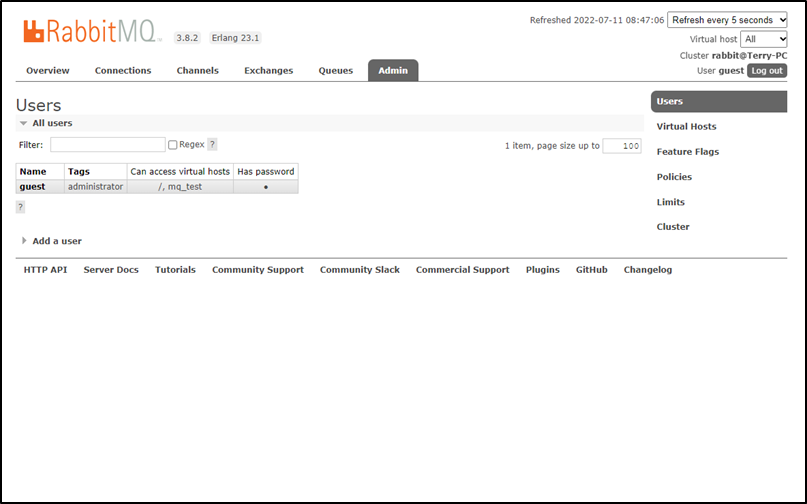This screenshot has width=807, height=504.
Task: Switch to the Overview tab
Action: tap(48, 71)
